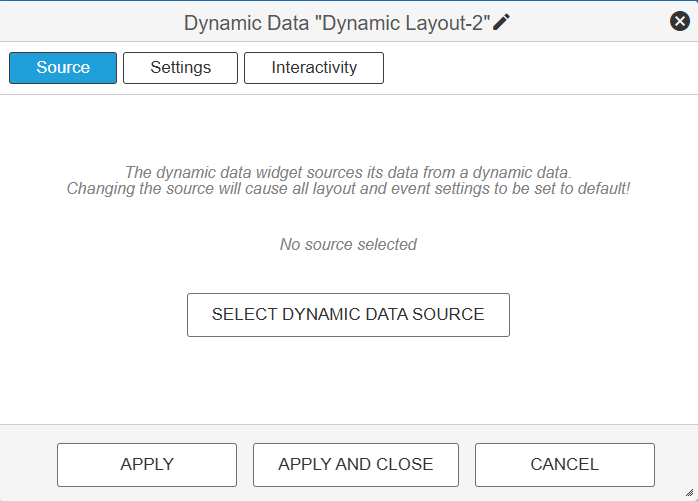The height and width of the screenshot is (501, 698).
Task: Select the highlighted blue Source tab
Action: (x=63, y=68)
